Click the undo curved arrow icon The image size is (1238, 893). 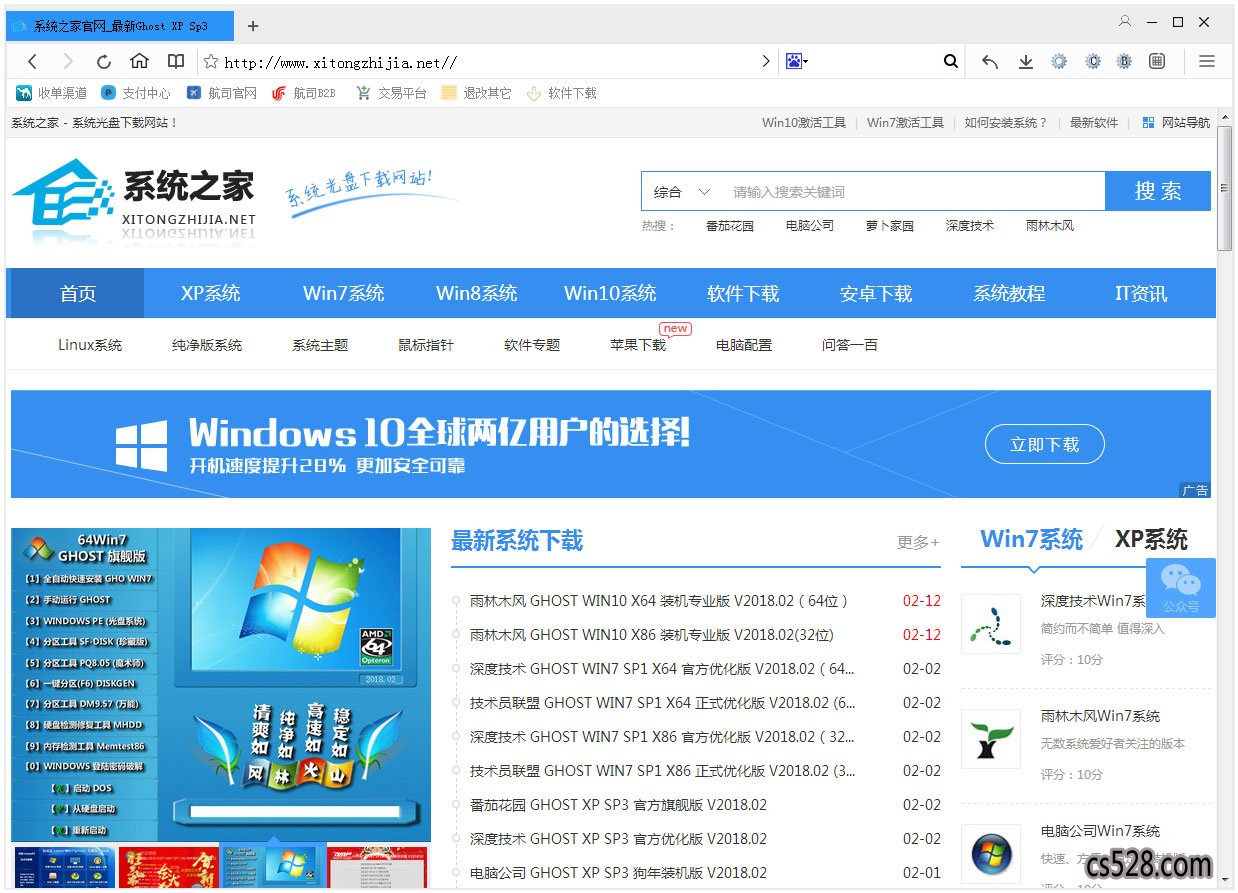pyautogui.click(x=990, y=62)
